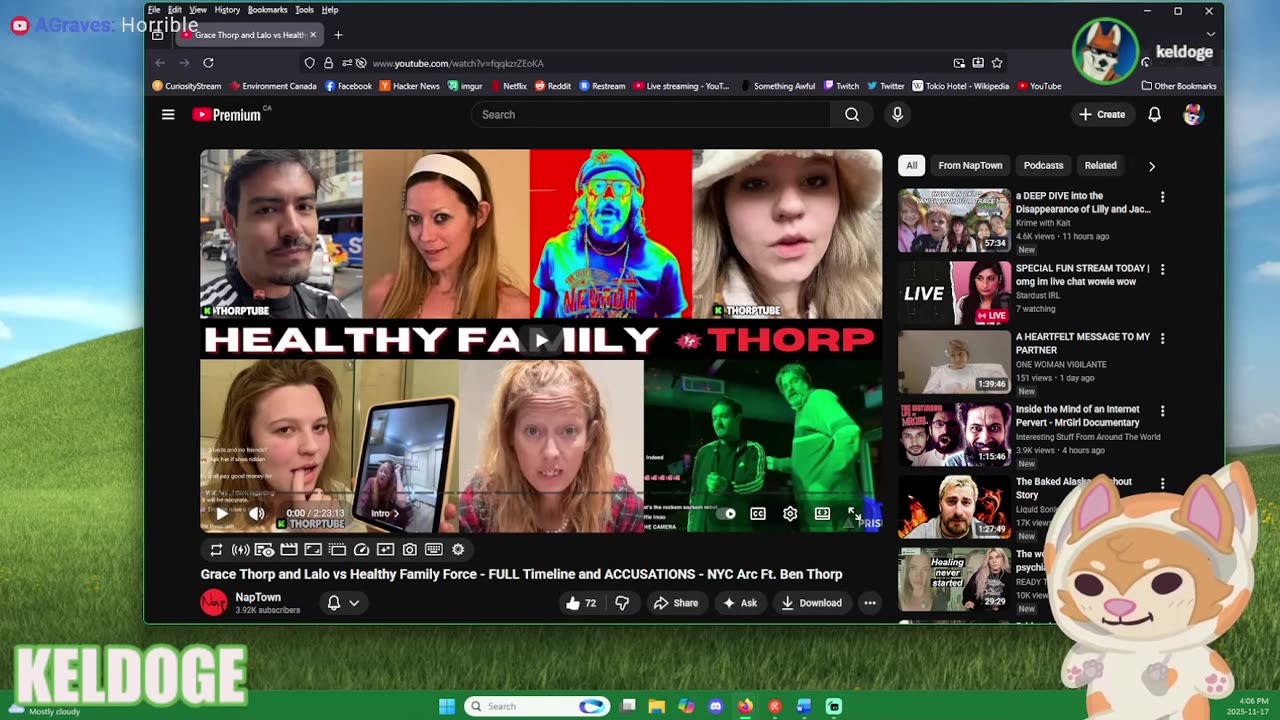Expand the Intro chapter chevron in player
Screen dimensions: 1280x720
pyautogui.click(x=395, y=514)
